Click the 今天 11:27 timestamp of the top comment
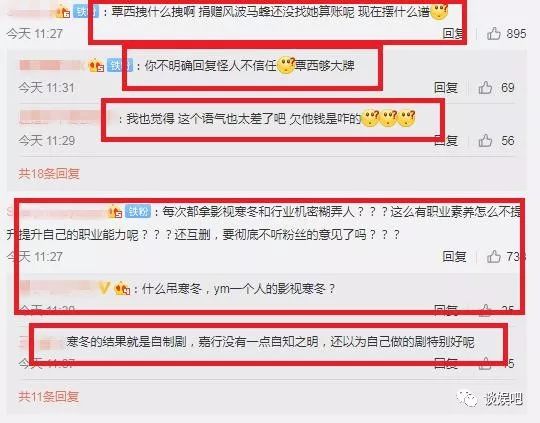 pos(35,34)
